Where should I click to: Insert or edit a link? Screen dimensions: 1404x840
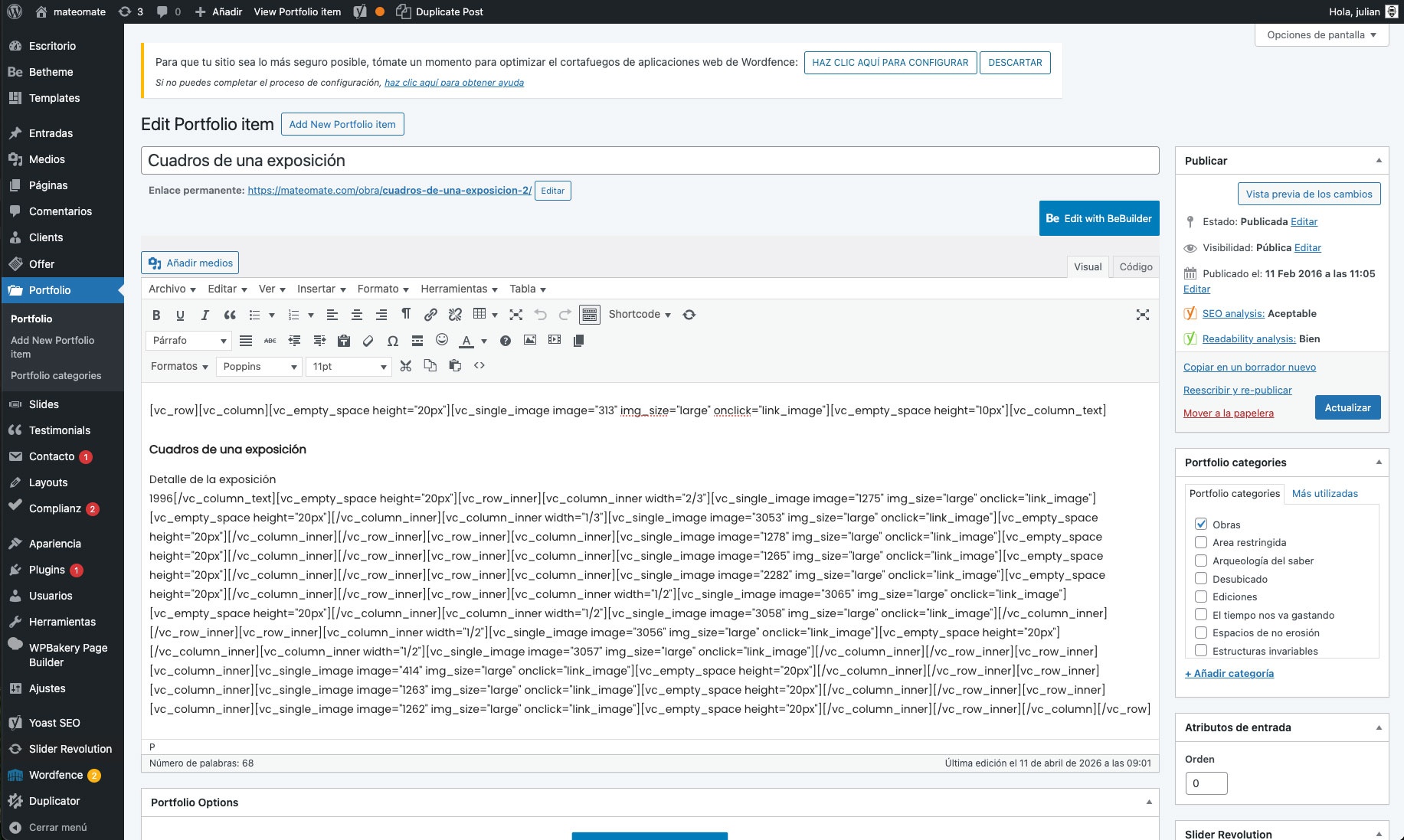430,315
